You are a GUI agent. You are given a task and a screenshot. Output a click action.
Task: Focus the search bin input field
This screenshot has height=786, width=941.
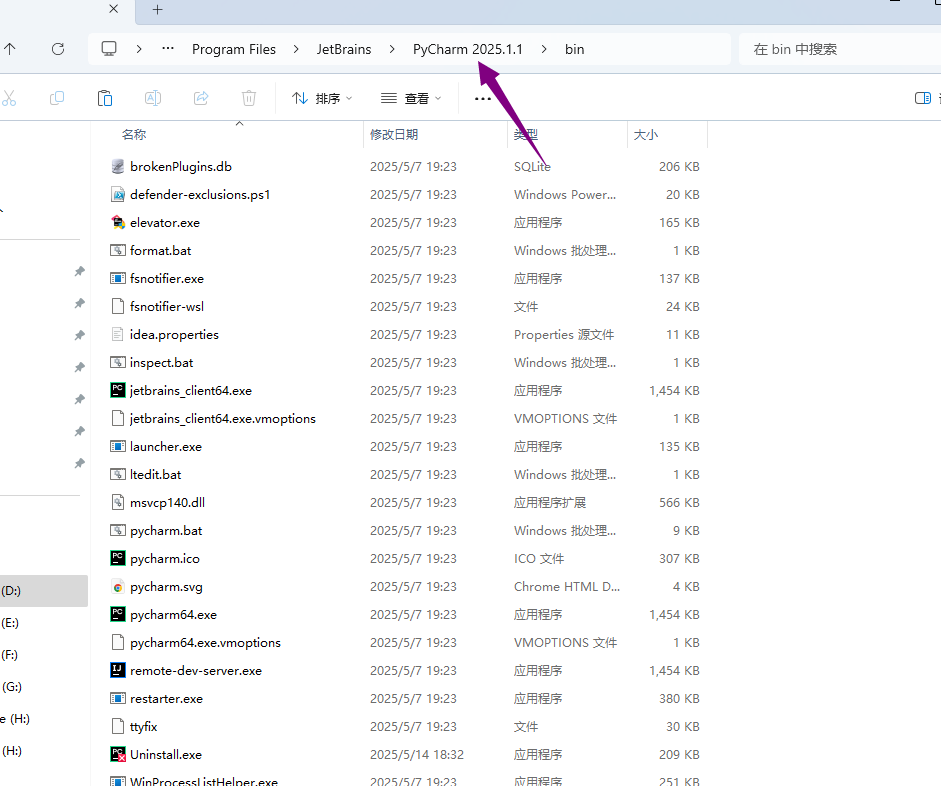[x=840, y=49]
